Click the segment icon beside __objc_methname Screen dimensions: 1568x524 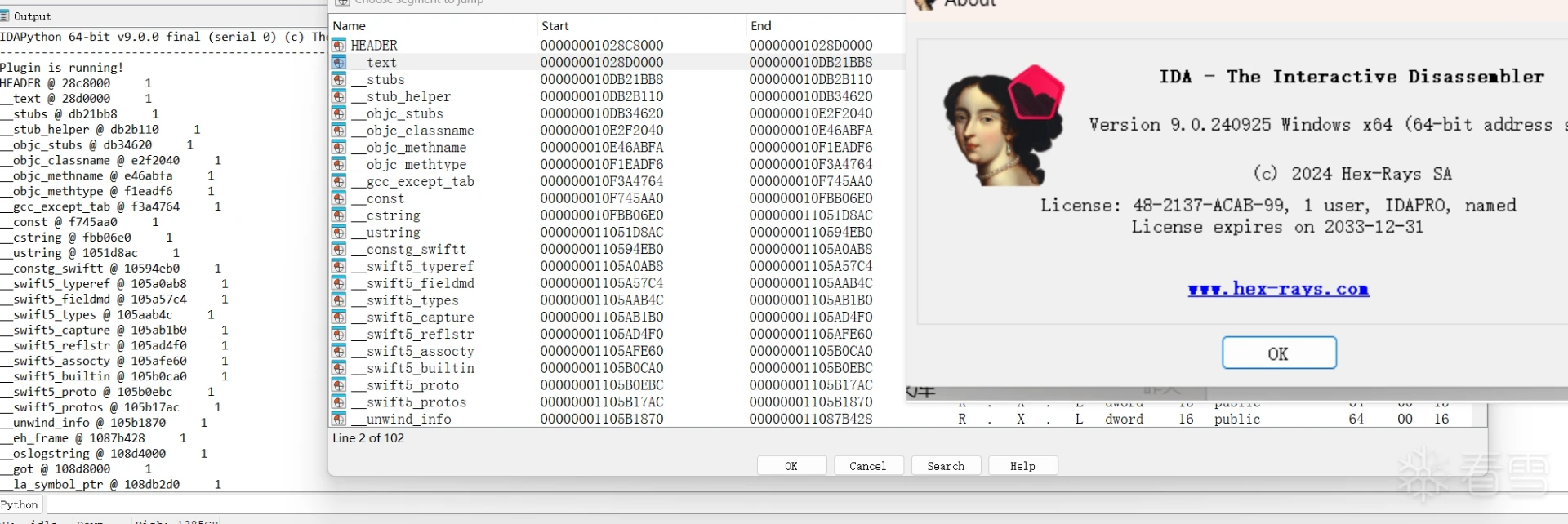(338, 148)
